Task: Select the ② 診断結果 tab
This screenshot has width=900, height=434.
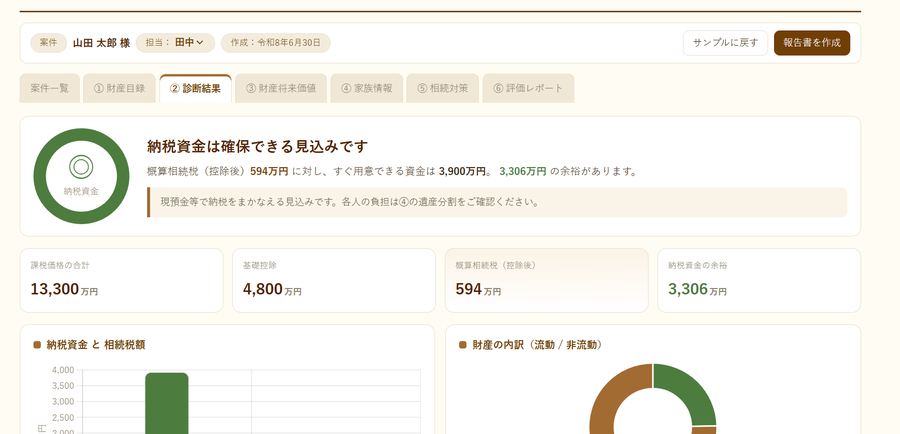Action: pos(195,88)
